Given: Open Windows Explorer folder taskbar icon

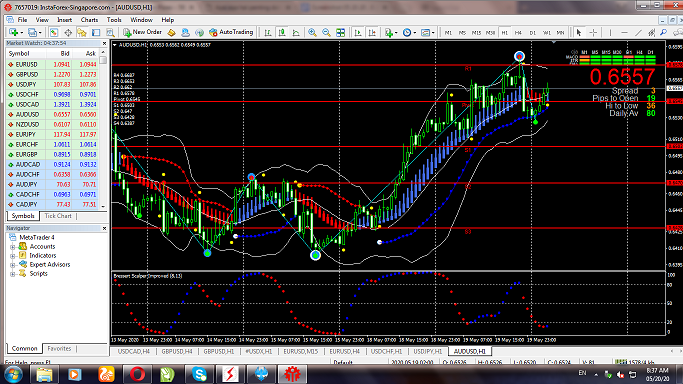Looking at the screenshot, I should (x=44, y=374).
